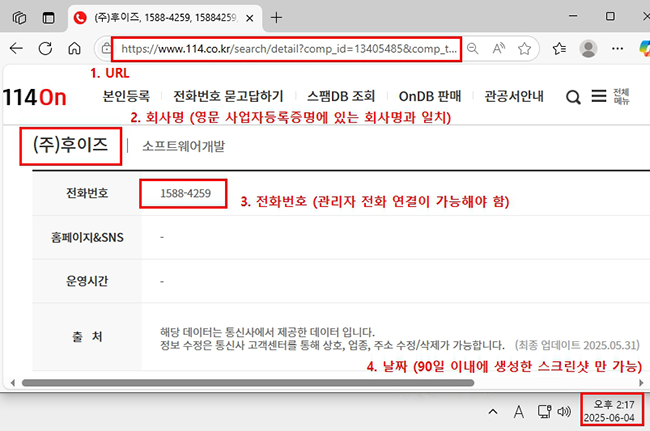
Task: Click the 홈페이지&SNS row label
Action: 87,237
